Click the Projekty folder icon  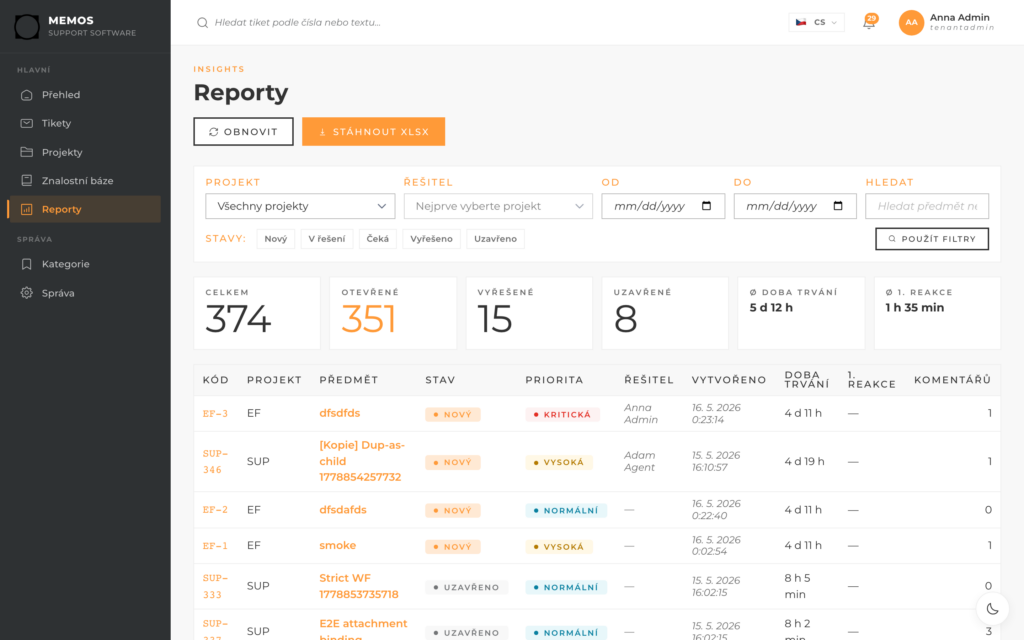coord(27,152)
